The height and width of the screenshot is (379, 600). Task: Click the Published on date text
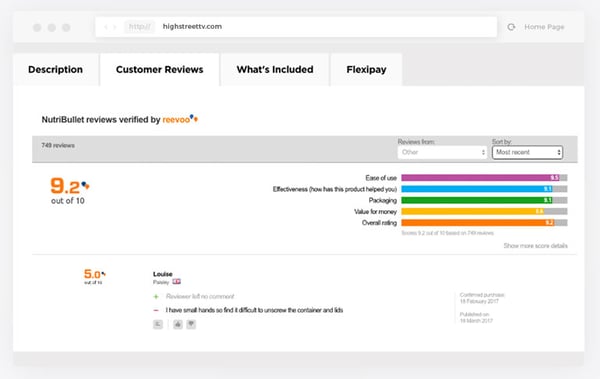(x=476, y=317)
